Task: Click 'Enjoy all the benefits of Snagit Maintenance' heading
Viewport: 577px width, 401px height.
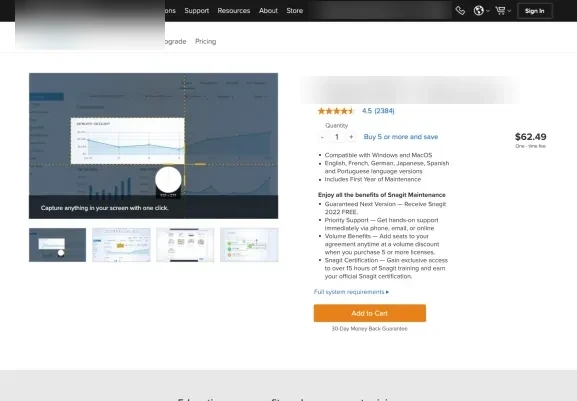Action: 382,195
